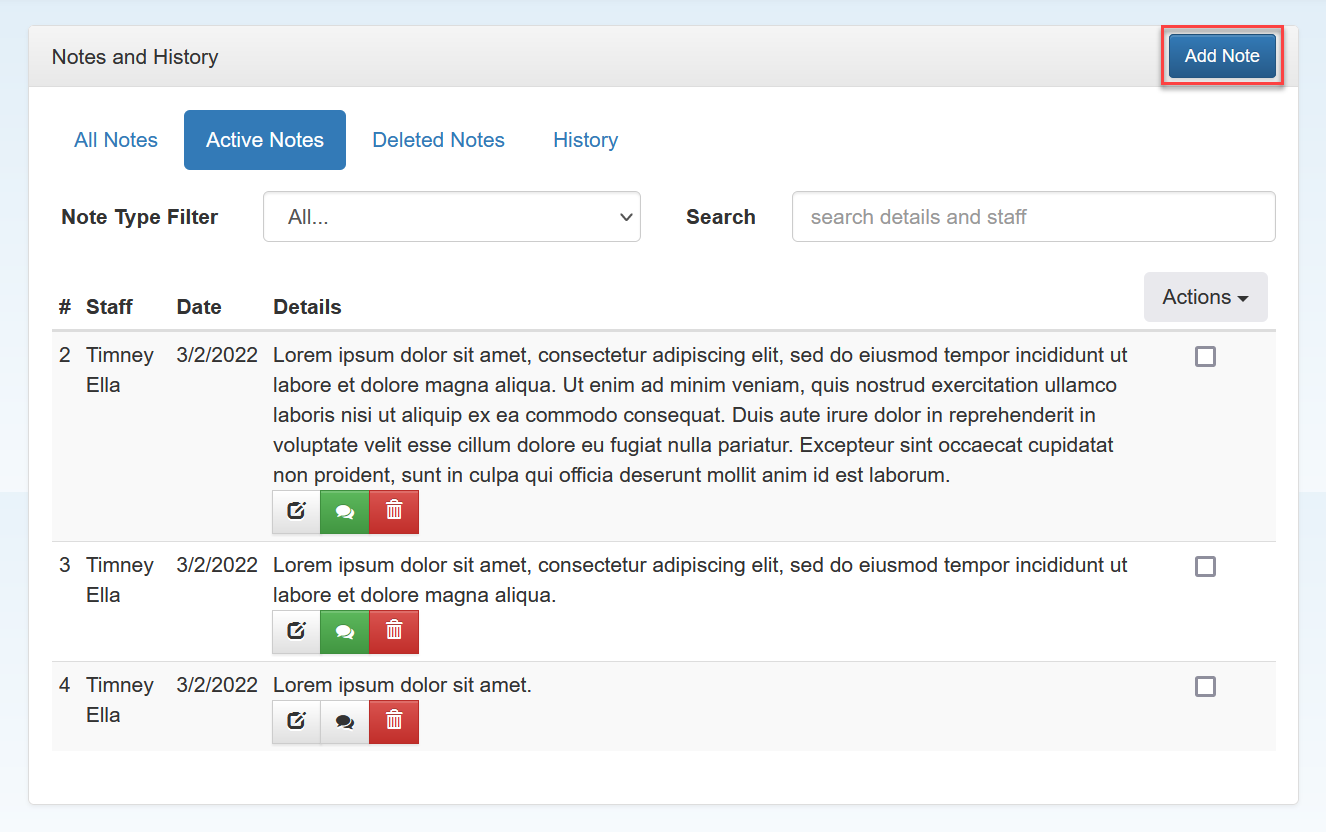Open the Note Type Filter dropdown
Viewport: 1326px width, 832px height.
pos(452,217)
